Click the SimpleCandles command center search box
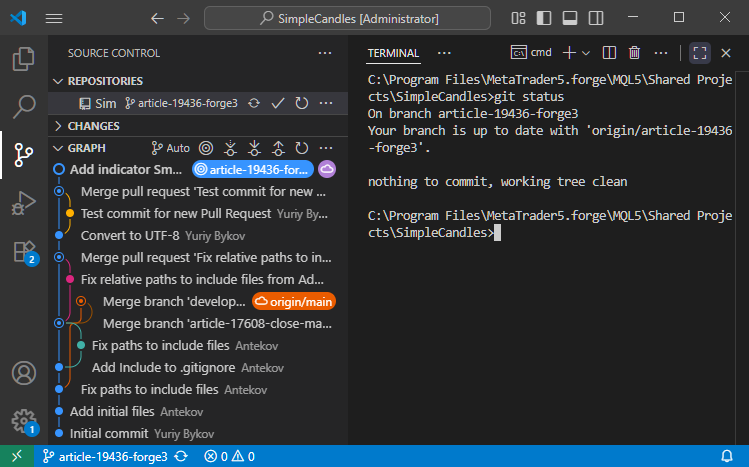 click(x=349, y=18)
